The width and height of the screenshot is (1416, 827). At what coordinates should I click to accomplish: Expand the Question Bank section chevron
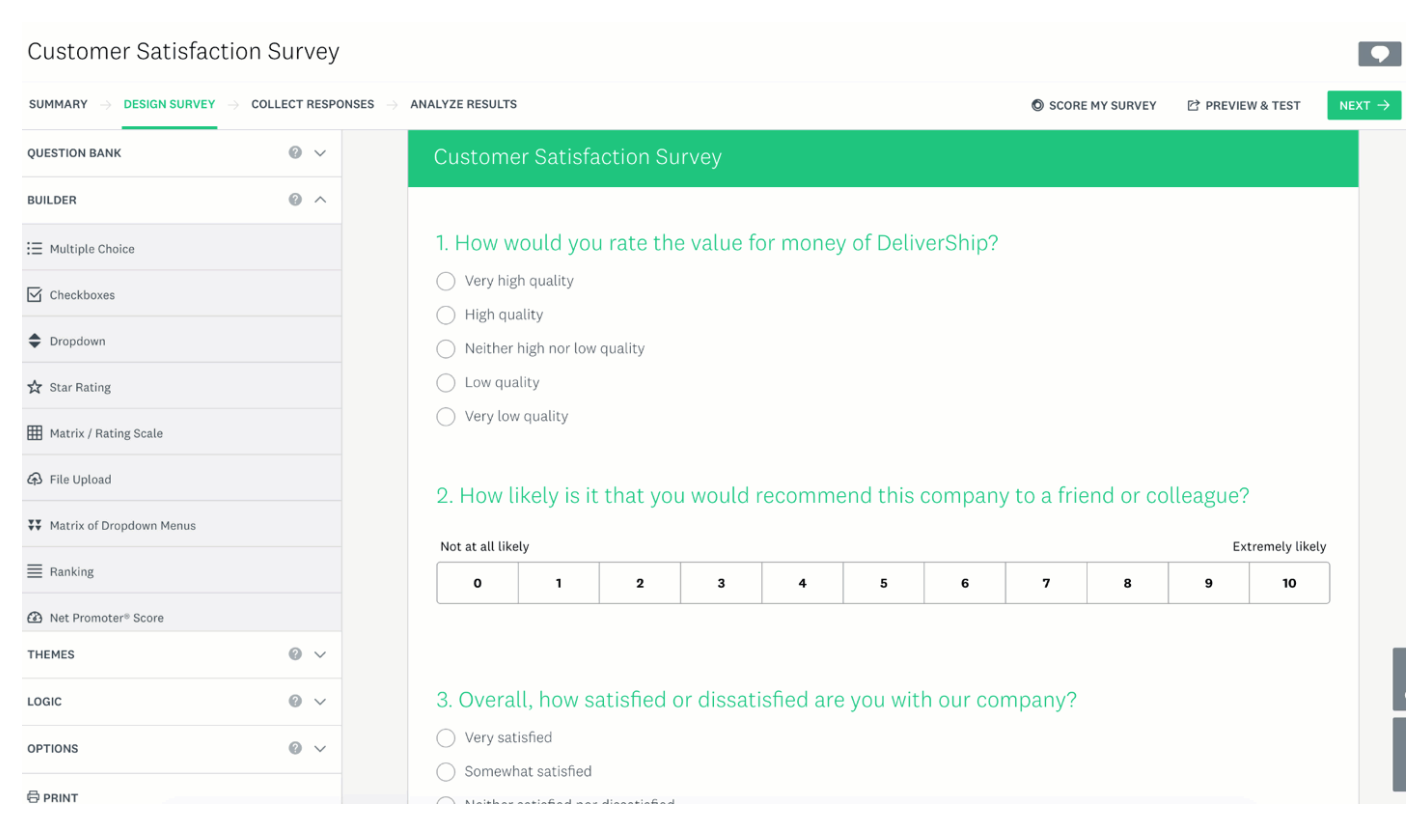pos(320,153)
